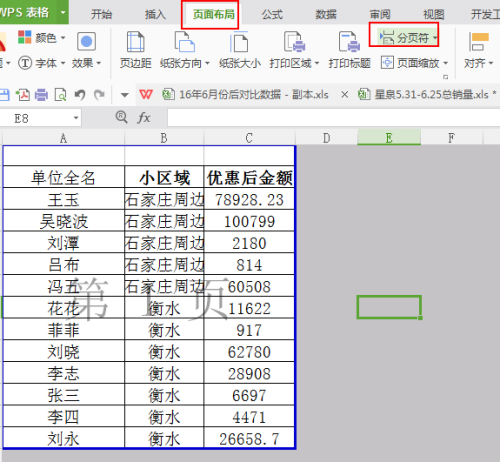Click the Page Zoom (页面缩放) icon
This screenshot has height=462, width=500.
click(x=387, y=63)
